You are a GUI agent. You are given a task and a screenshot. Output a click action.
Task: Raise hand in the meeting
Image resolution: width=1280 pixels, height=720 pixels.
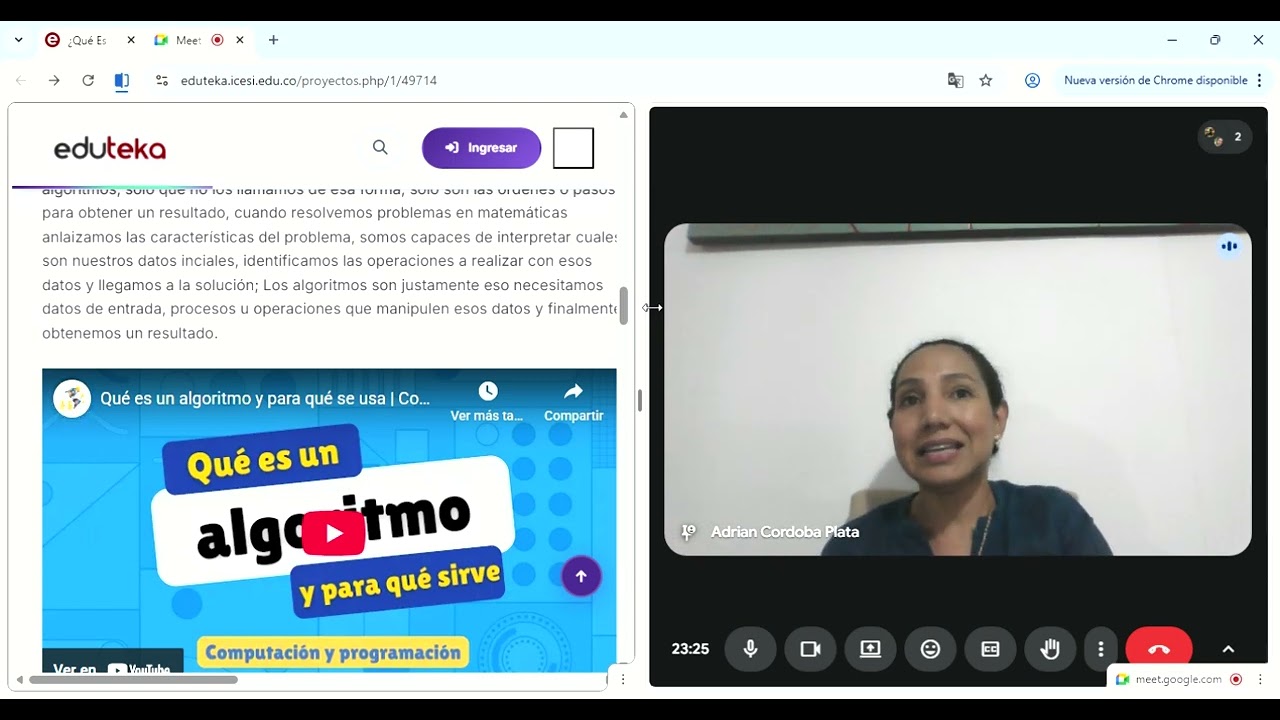pos(1050,649)
